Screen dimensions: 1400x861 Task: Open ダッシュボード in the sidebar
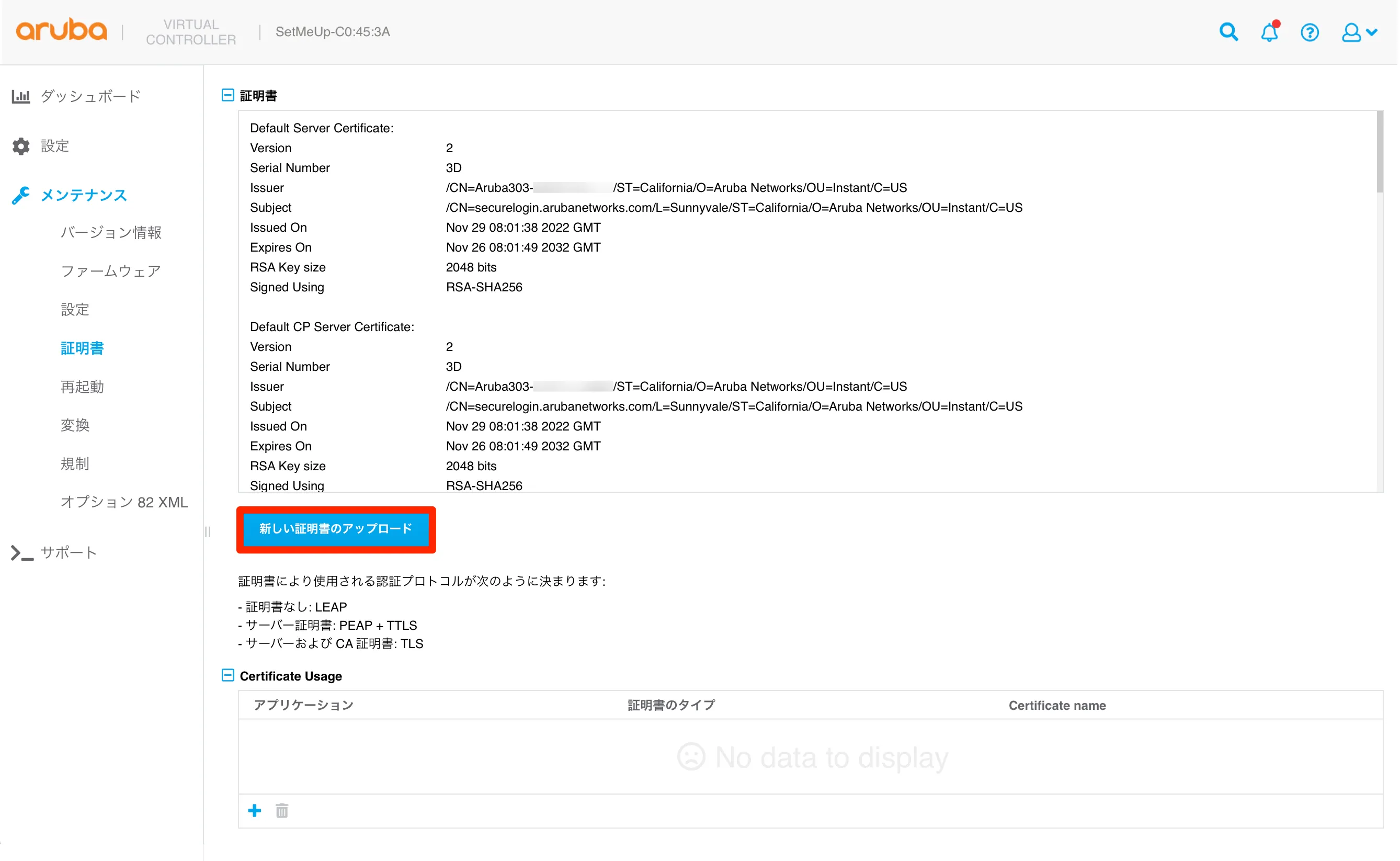(x=90, y=96)
